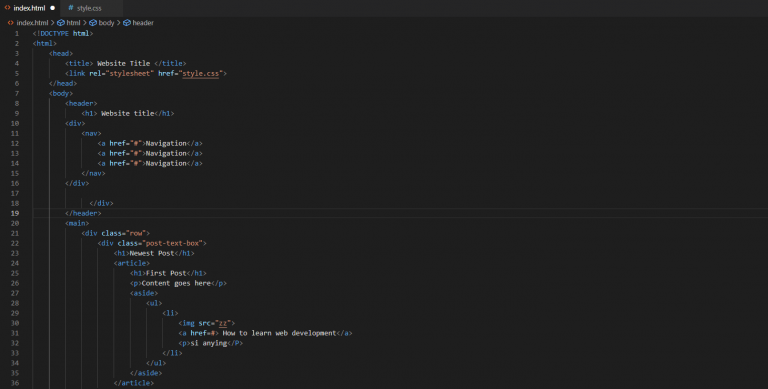Click the opening <main> tag
The width and height of the screenshot is (768, 389).
(x=77, y=223)
